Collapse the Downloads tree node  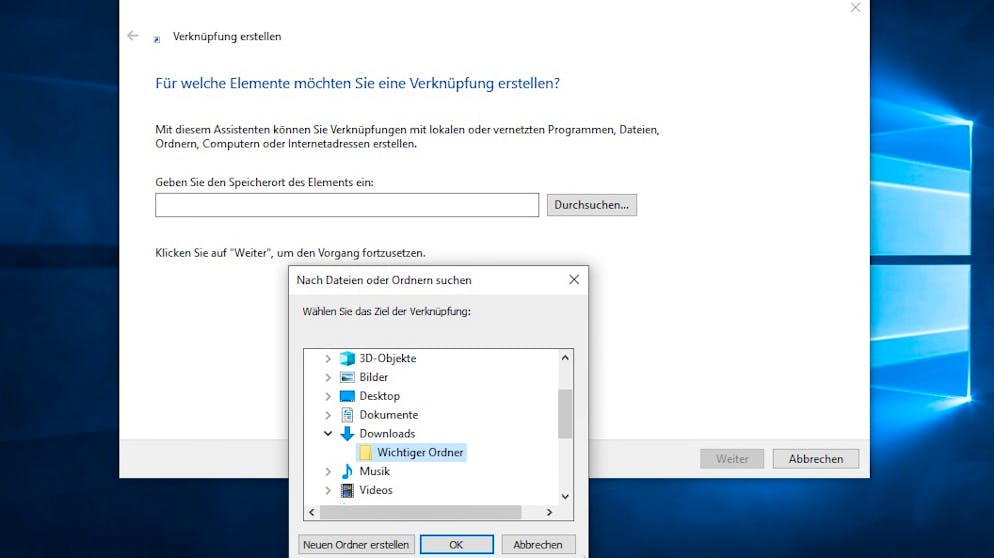point(328,434)
